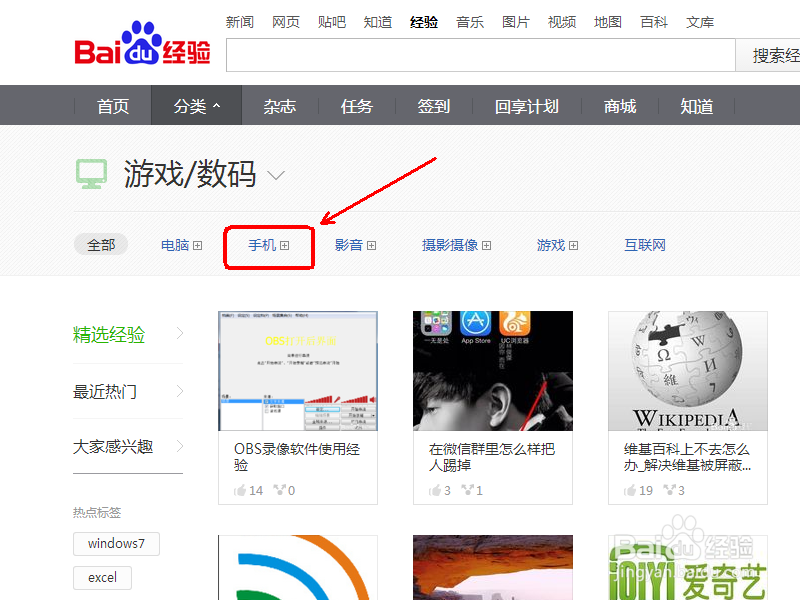The image size is (800, 600).
Task: Click the excel hot tag
Action: 103,578
